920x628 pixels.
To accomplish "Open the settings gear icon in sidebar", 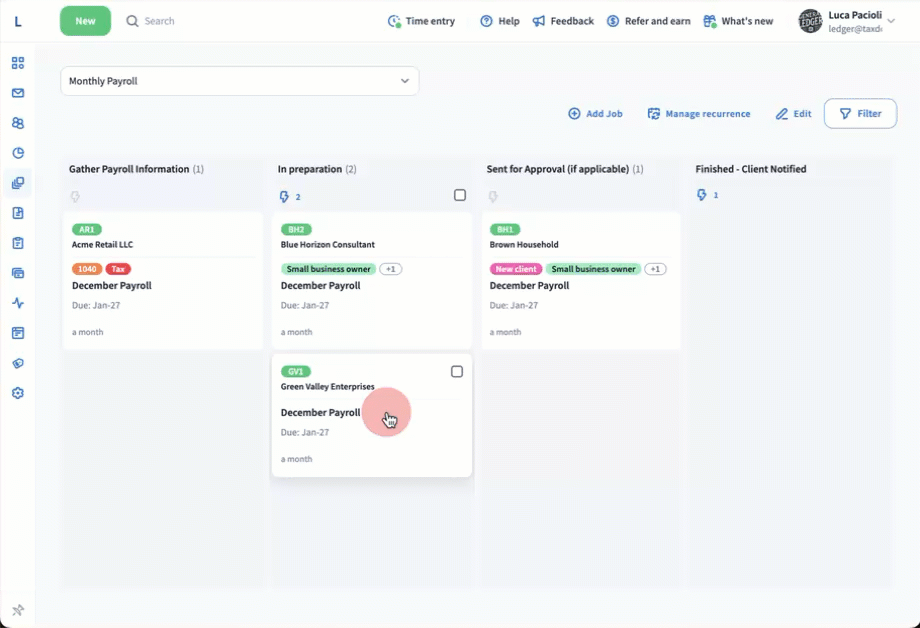I will (18, 393).
